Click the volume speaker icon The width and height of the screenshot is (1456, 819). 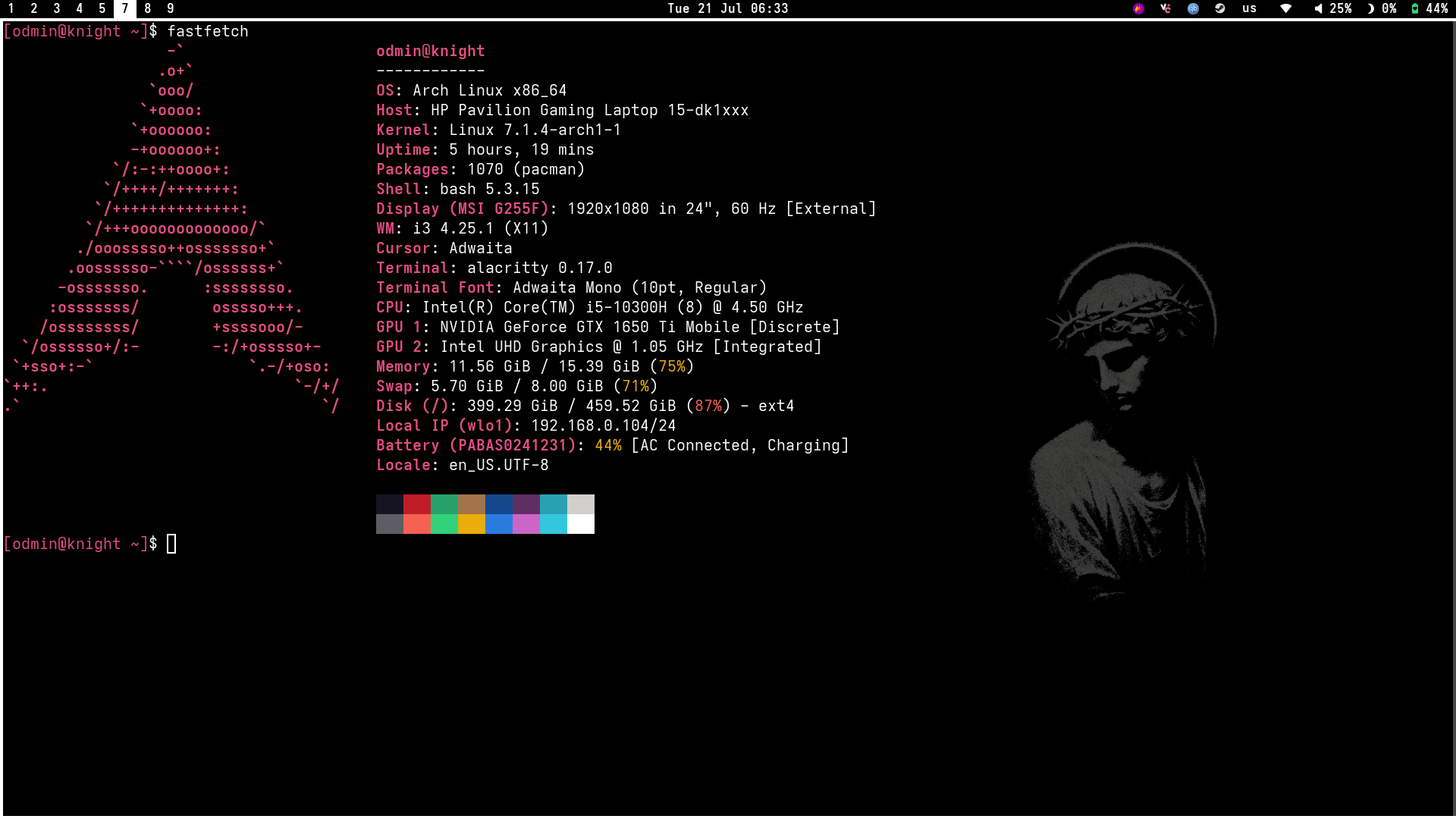1318,8
